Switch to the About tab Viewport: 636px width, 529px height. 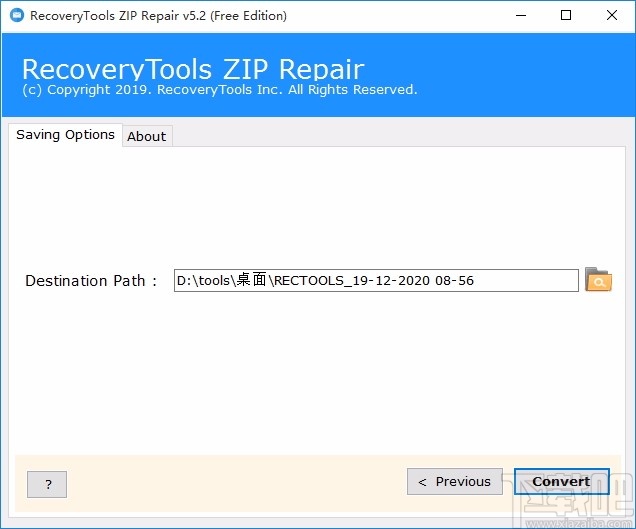click(x=147, y=136)
